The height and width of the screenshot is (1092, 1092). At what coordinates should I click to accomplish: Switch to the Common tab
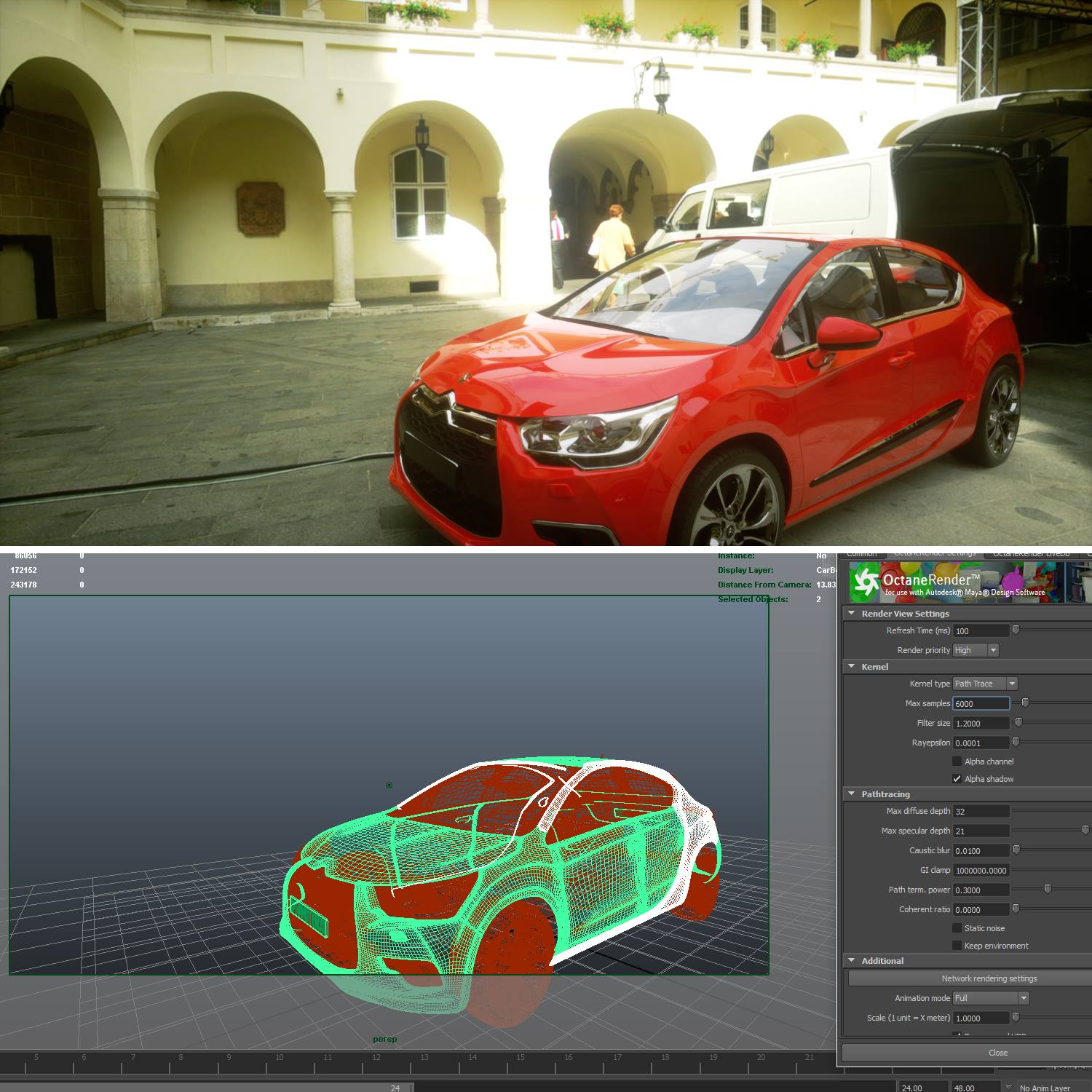pyautogui.click(x=861, y=555)
